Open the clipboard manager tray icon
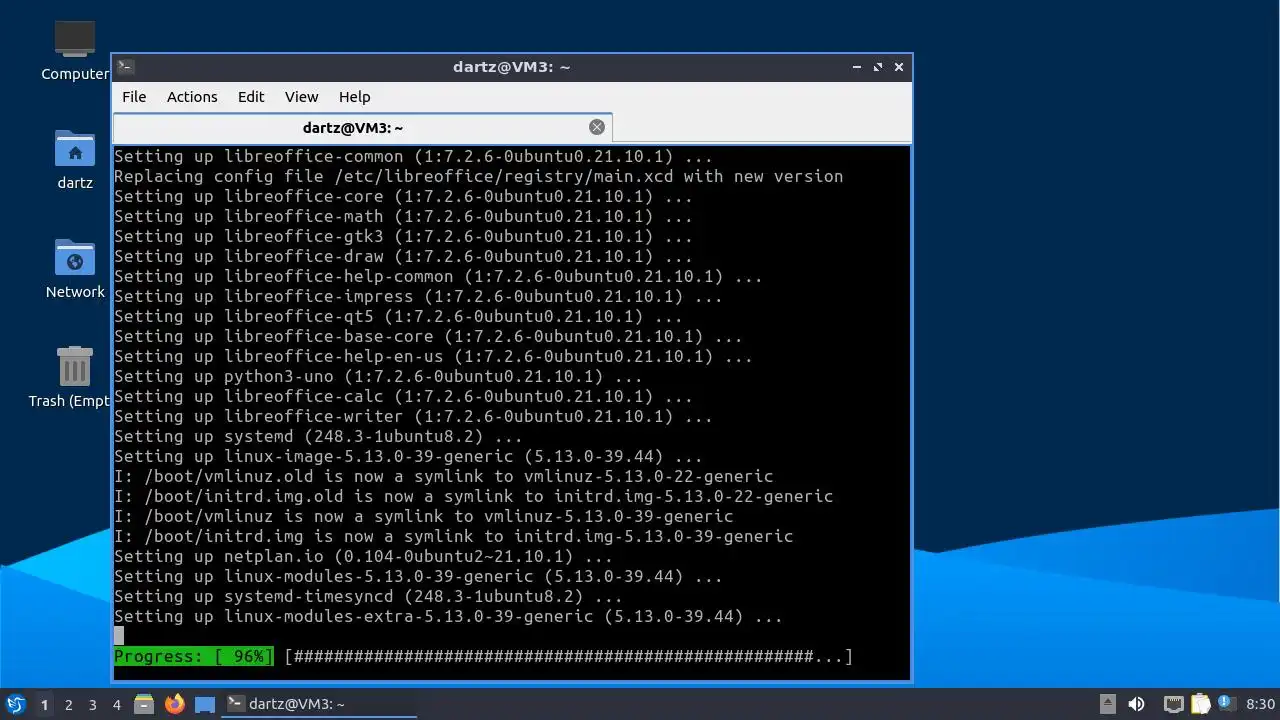 (1200, 704)
